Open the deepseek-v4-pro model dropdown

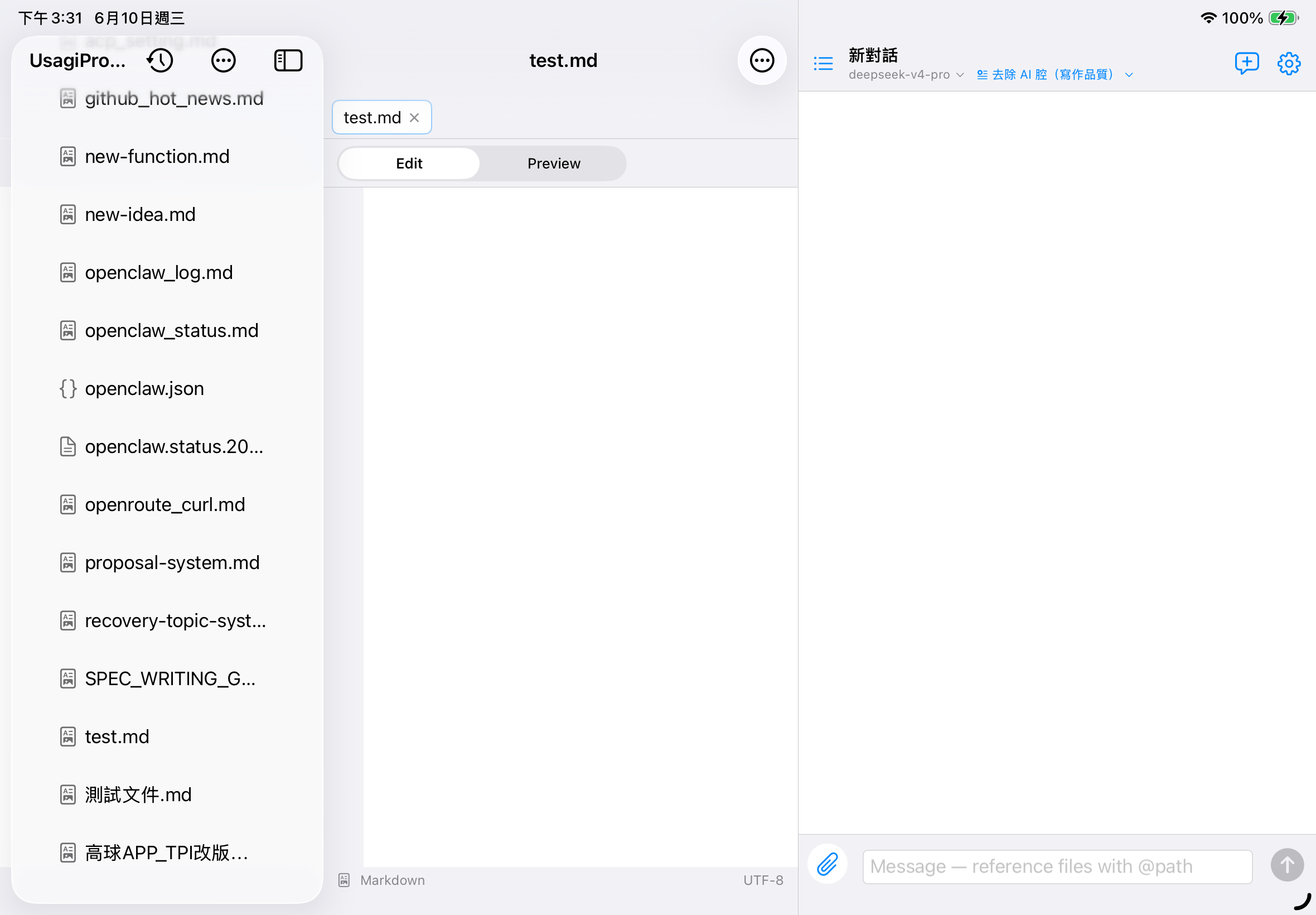(x=906, y=75)
